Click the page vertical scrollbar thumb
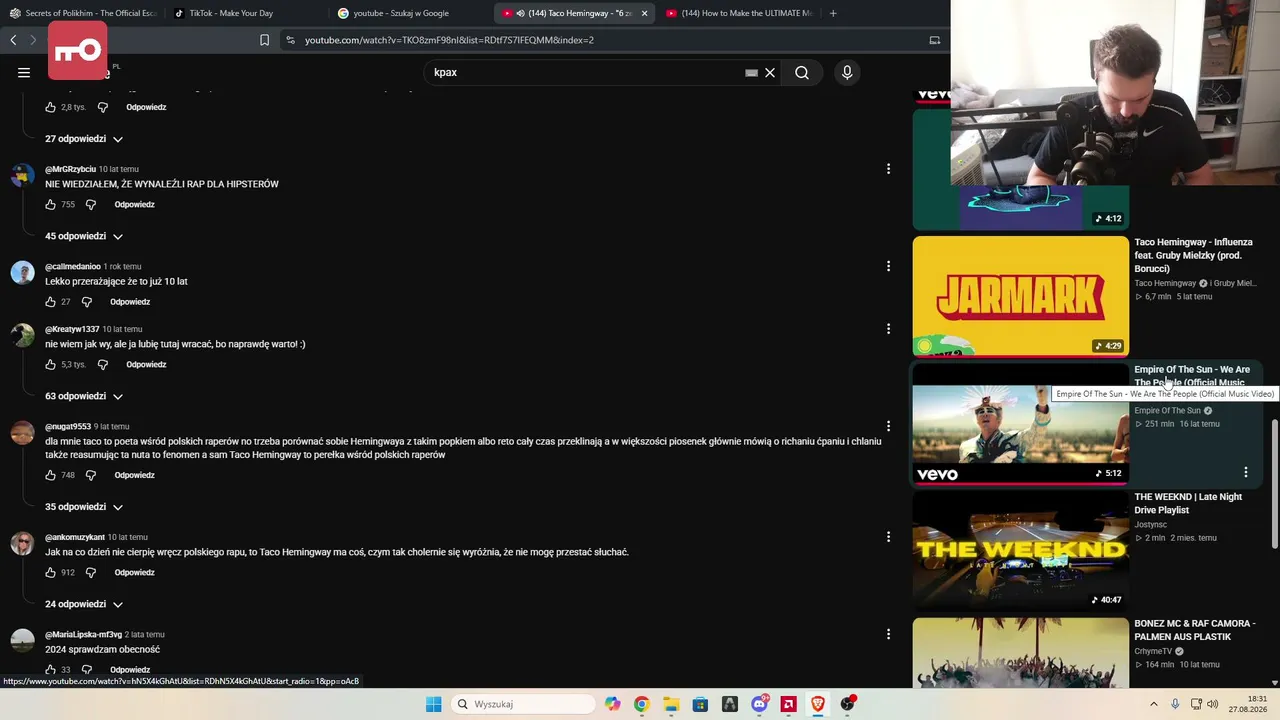1280x720 pixels. [x=1274, y=483]
